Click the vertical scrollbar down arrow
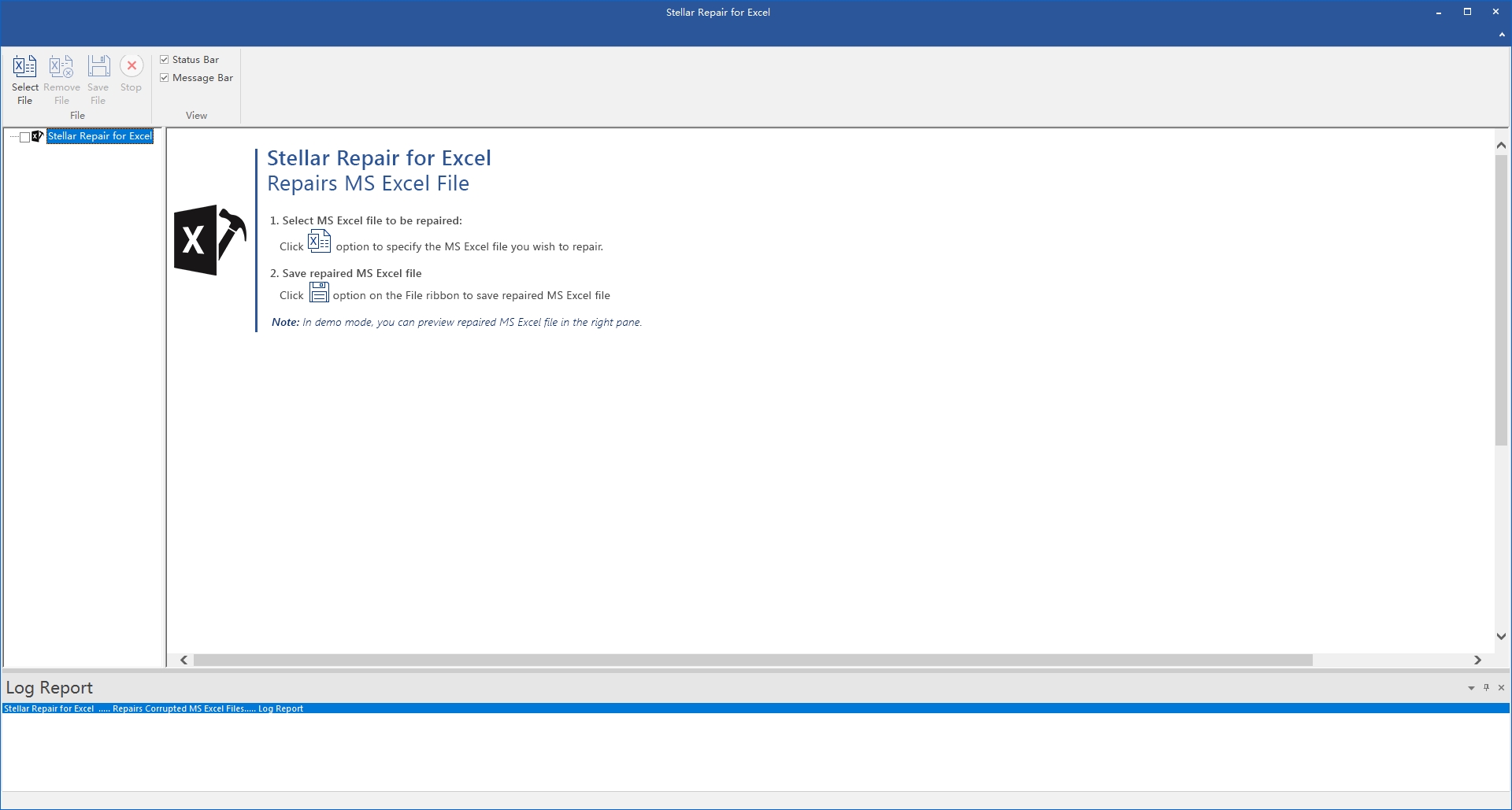 (x=1501, y=636)
